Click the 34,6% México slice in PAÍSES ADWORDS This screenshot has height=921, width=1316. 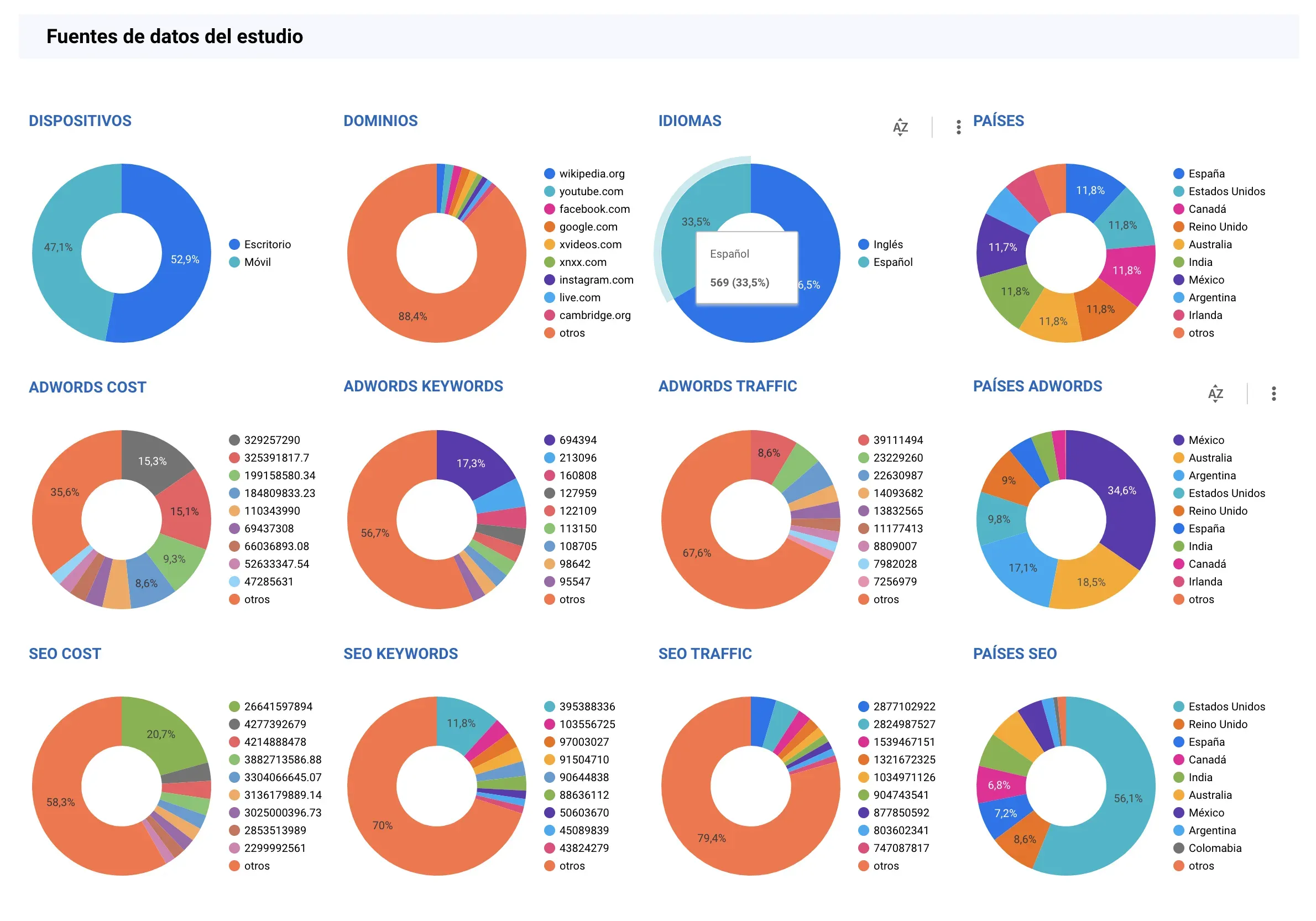1122,490
